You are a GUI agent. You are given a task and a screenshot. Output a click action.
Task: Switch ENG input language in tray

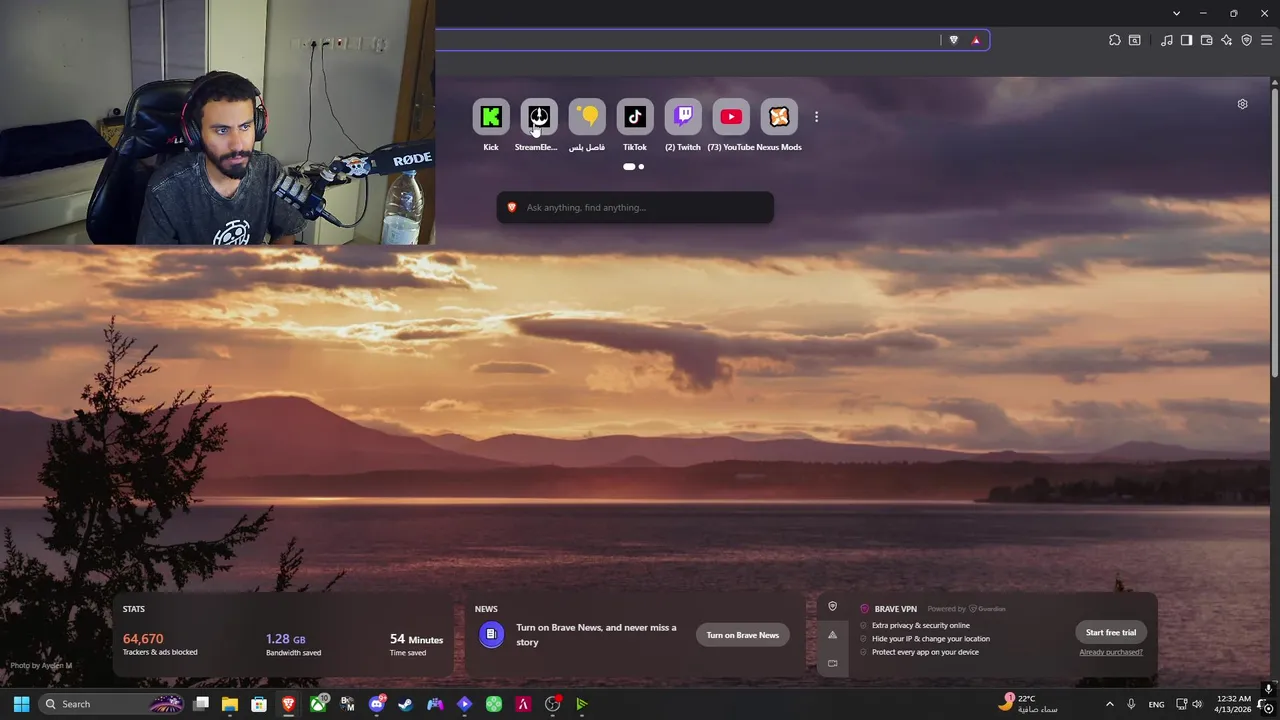click(x=1157, y=704)
